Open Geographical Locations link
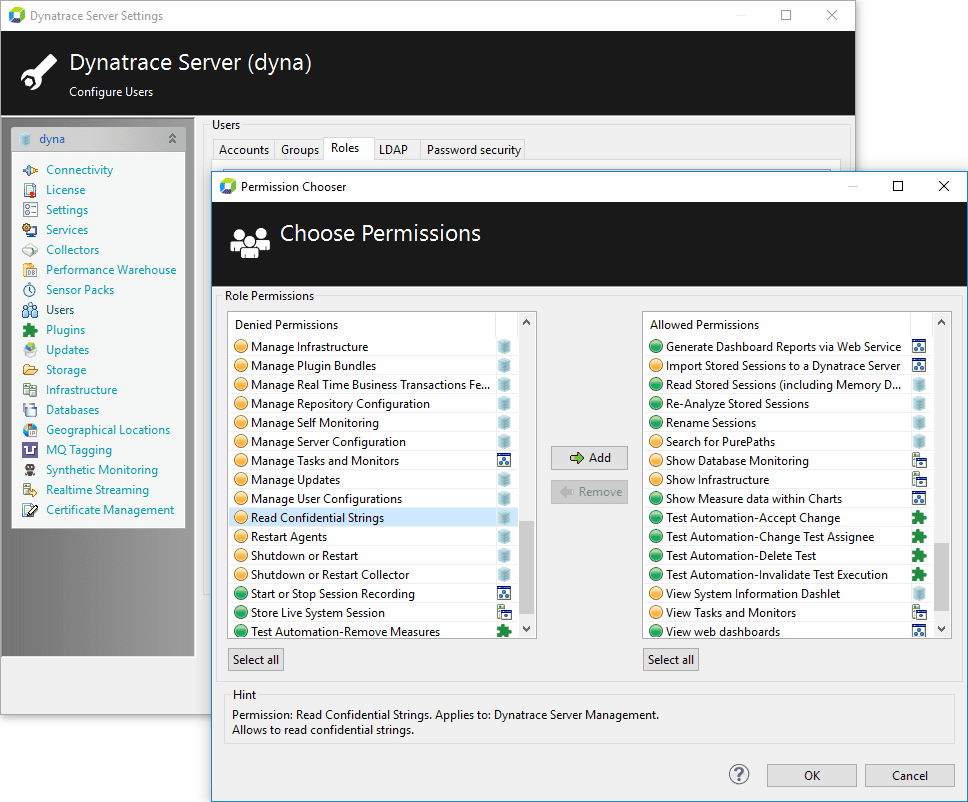This screenshot has width=968, height=802. click(x=108, y=430)
